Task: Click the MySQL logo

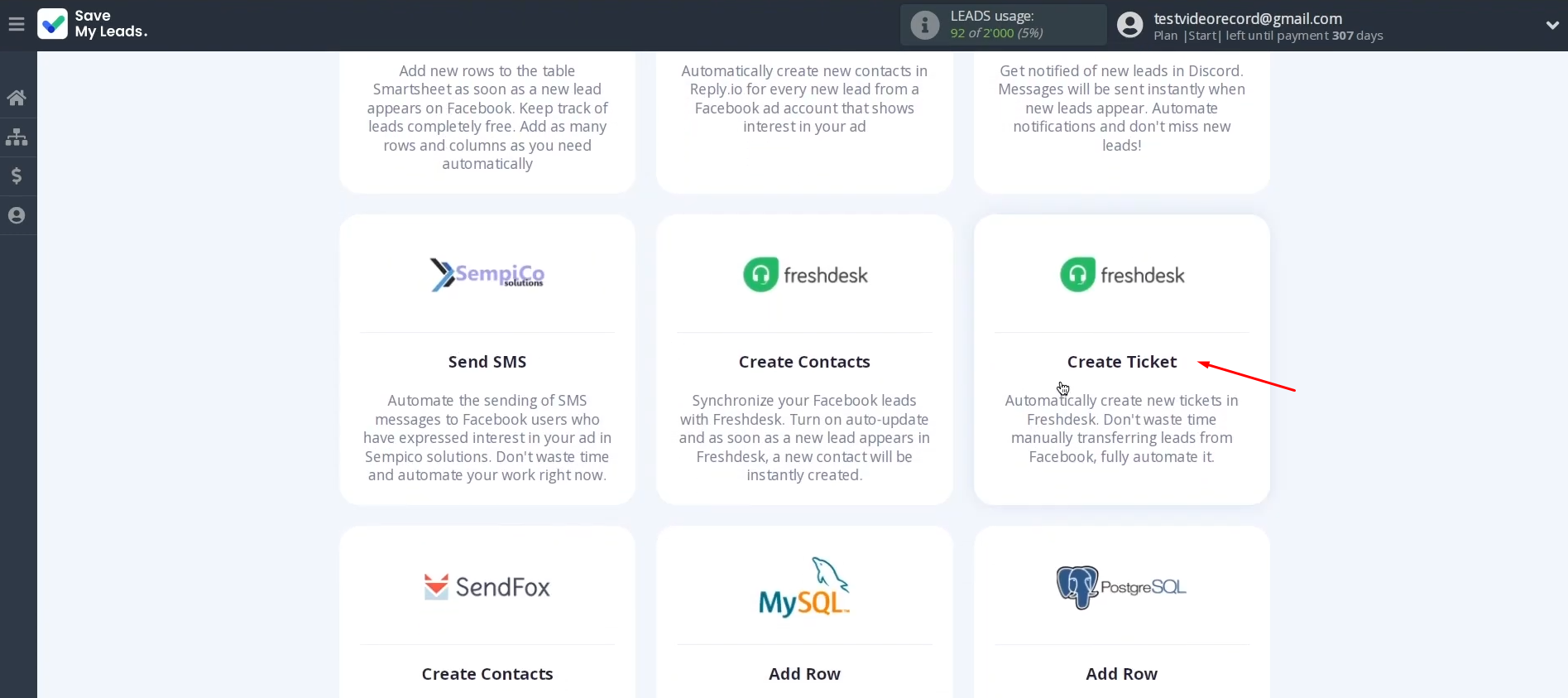Action: 804,587
